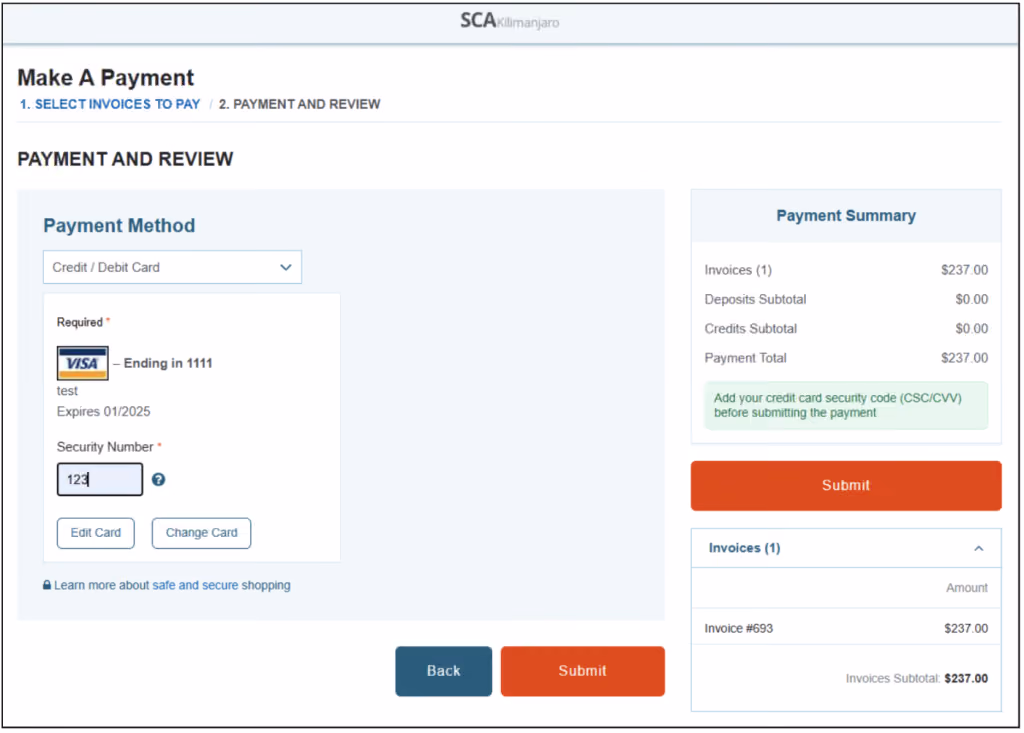This screenshot has width=1024, height=733.
Task: Click the Change Card button
Action: (x=201, y=533)
